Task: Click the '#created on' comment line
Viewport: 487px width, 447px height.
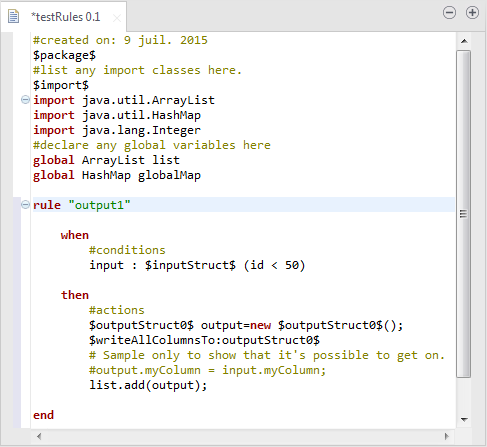Action: (x=120, y=40)
